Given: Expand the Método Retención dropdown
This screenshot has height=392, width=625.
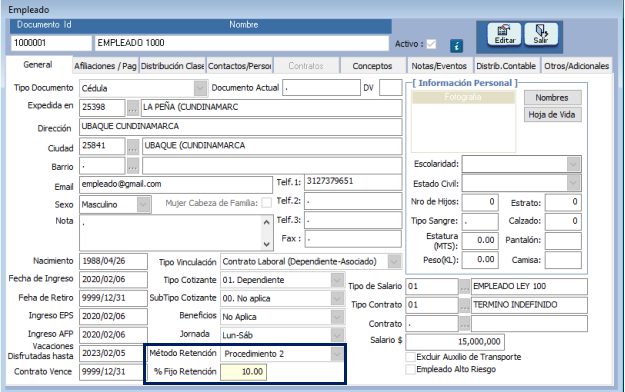Looking at the screenshot, I should point(337,354).
